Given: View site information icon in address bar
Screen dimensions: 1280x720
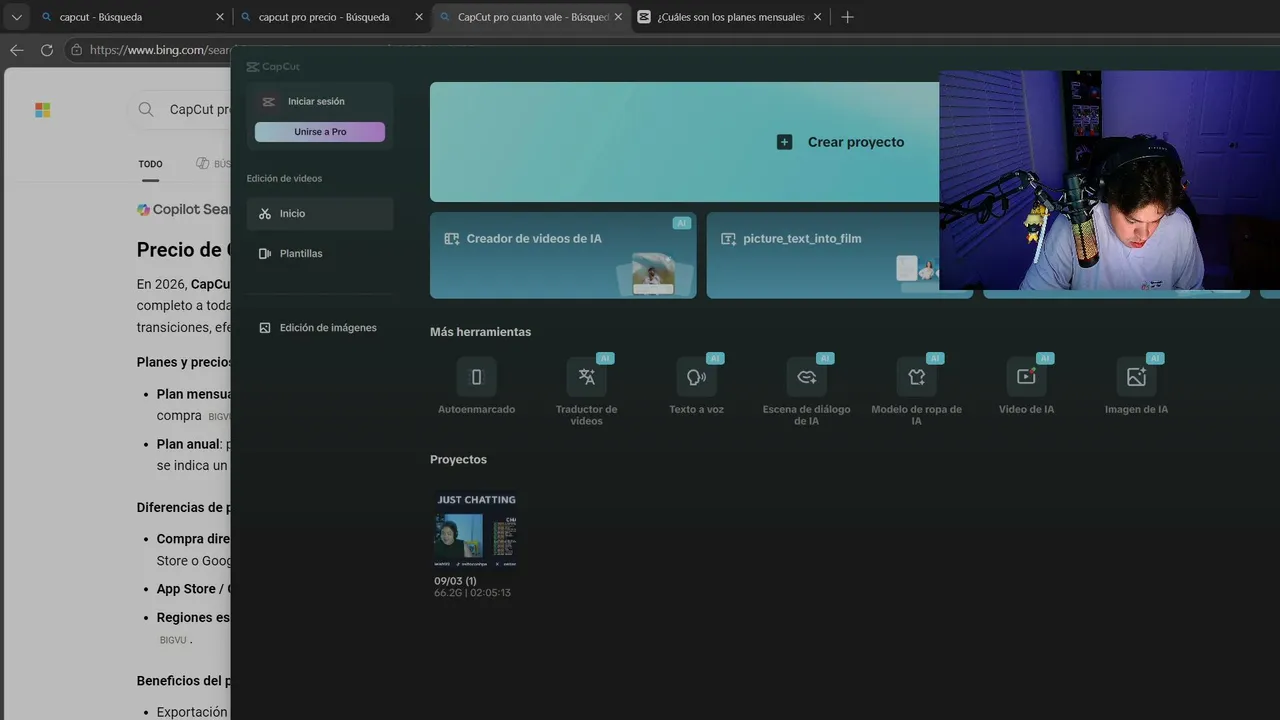Looking at the screenshot, I should [x=76, y=50].
